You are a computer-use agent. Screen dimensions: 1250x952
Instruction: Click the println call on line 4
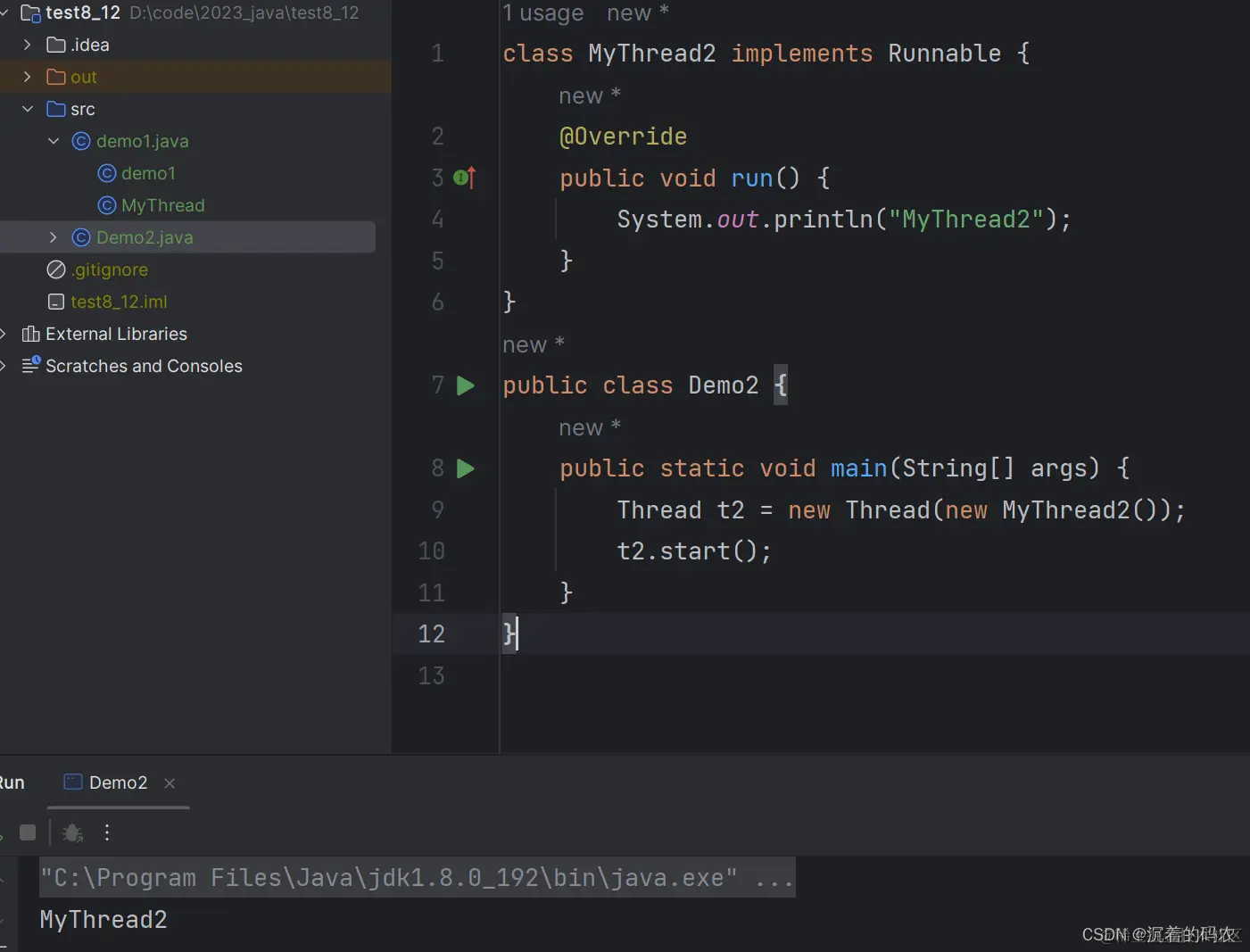point(824,219)
